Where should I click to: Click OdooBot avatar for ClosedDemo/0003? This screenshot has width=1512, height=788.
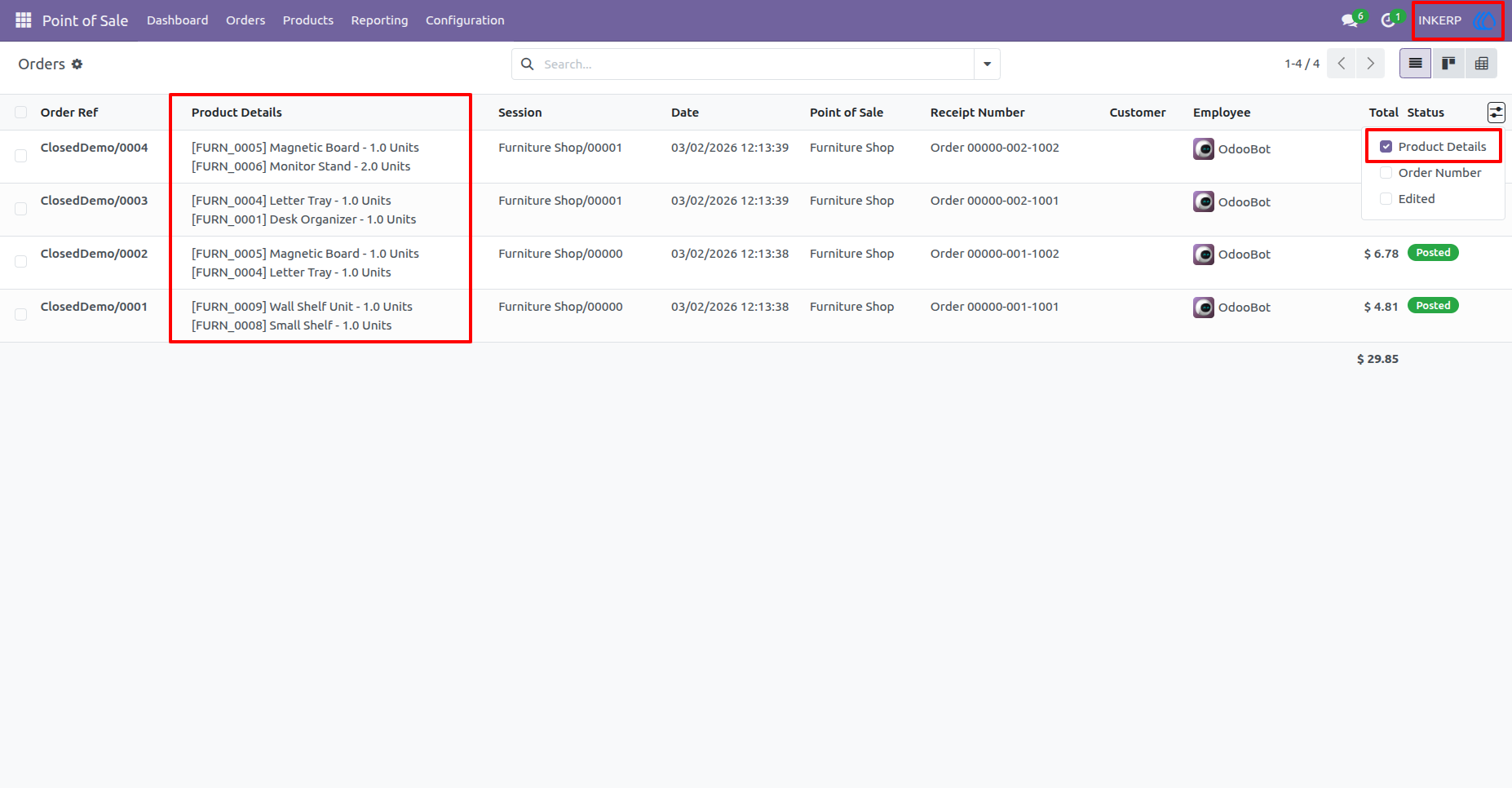pos(1204,201)
